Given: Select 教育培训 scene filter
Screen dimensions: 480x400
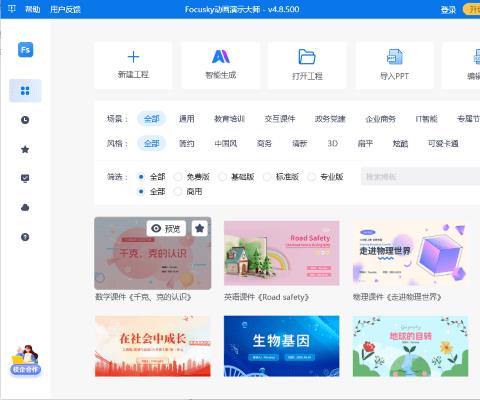Looking at the screenshot, I should click(x=230, y=119).
